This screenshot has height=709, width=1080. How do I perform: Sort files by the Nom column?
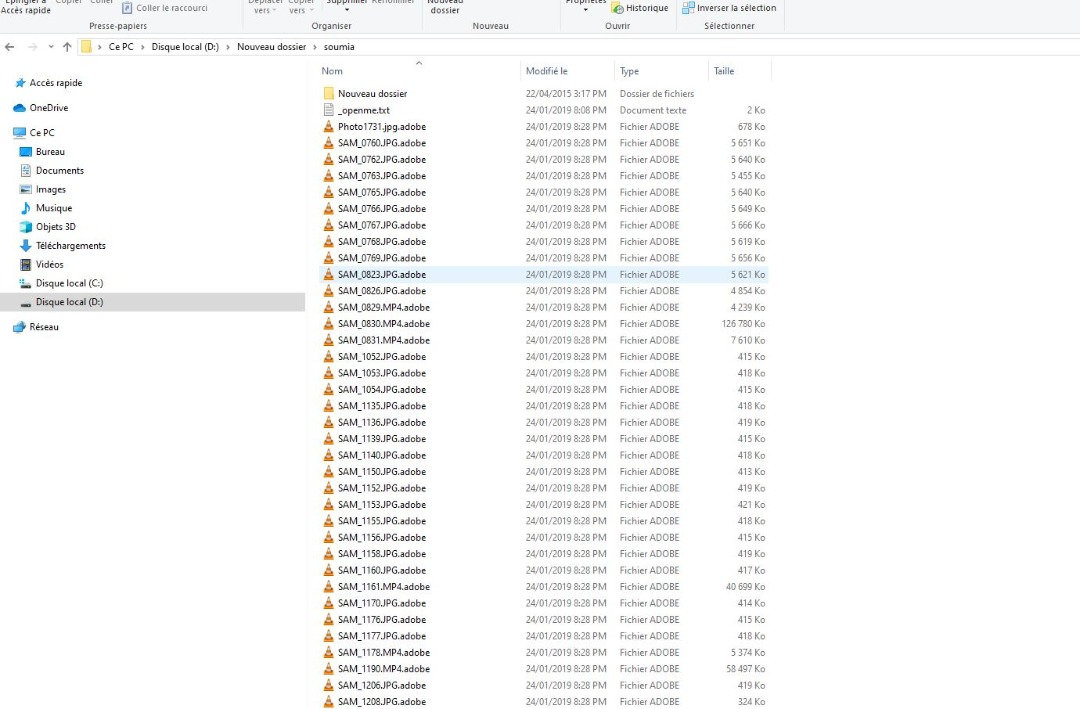[x=332, y=71]
